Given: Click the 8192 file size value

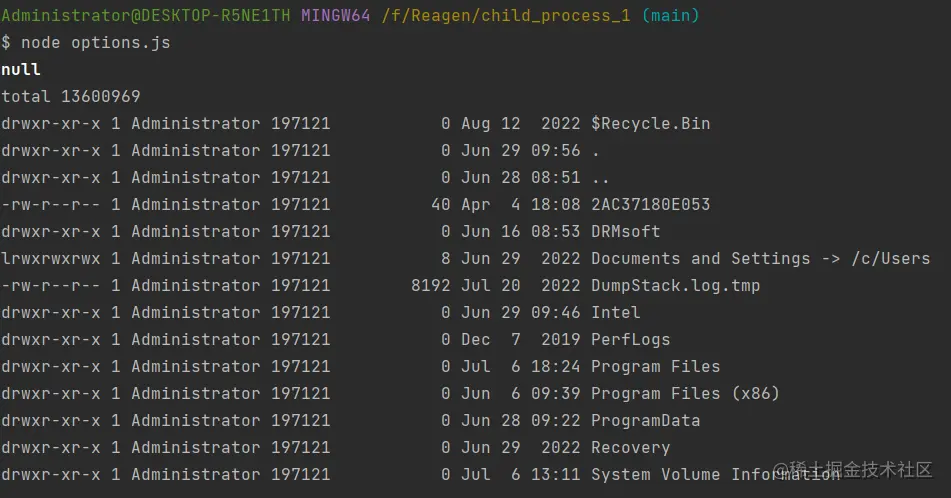Looking at the screenshot, I should [x=430, y=286].
